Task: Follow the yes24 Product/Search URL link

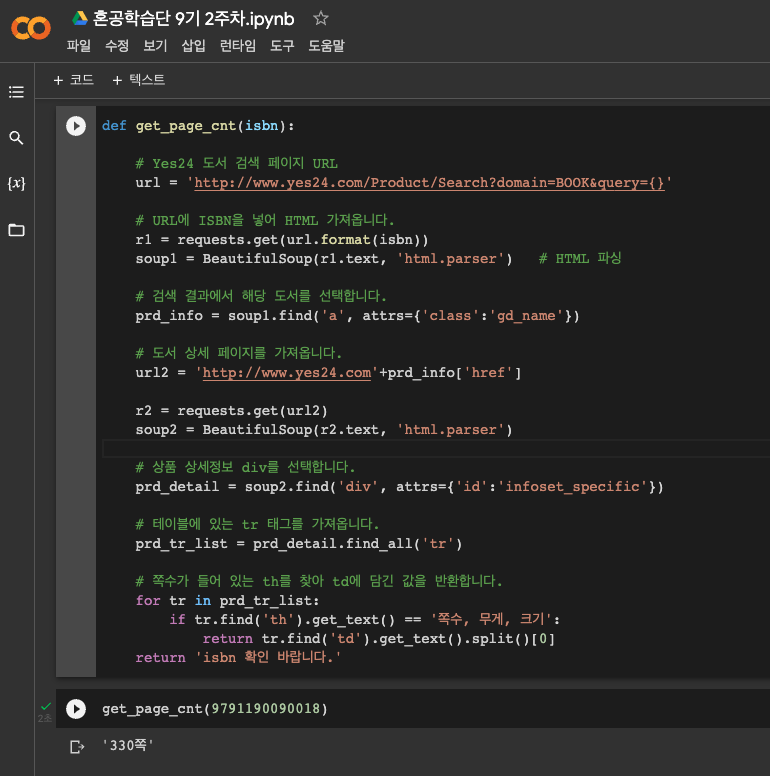Action: click(429, 183)
